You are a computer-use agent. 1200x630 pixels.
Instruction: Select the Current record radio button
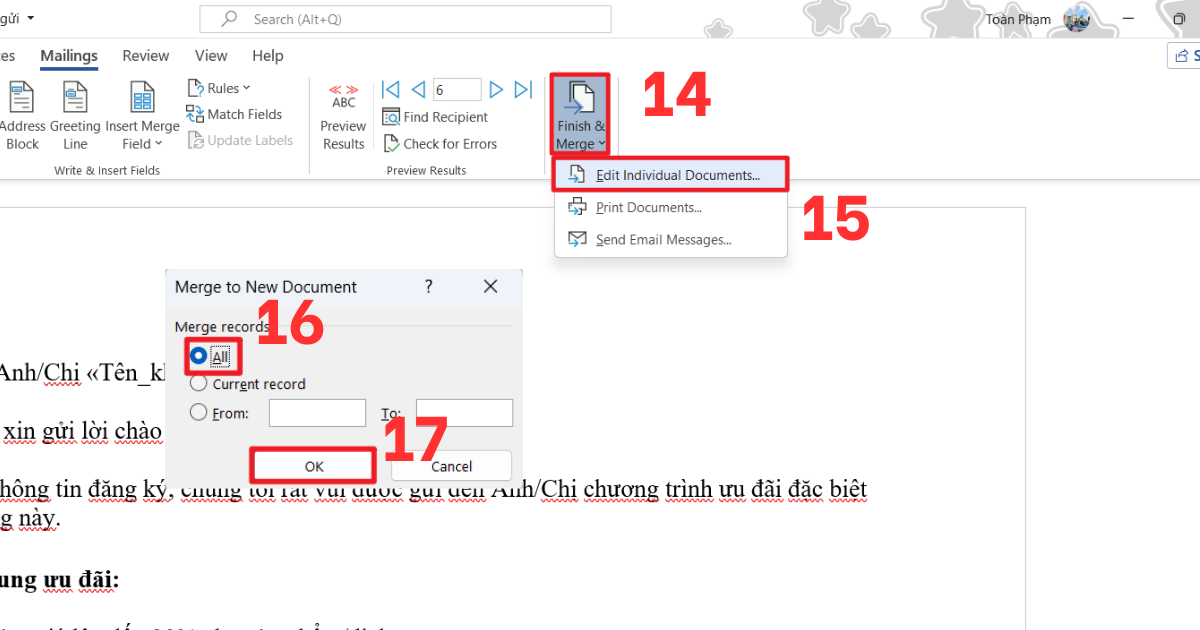pos(199,384)
